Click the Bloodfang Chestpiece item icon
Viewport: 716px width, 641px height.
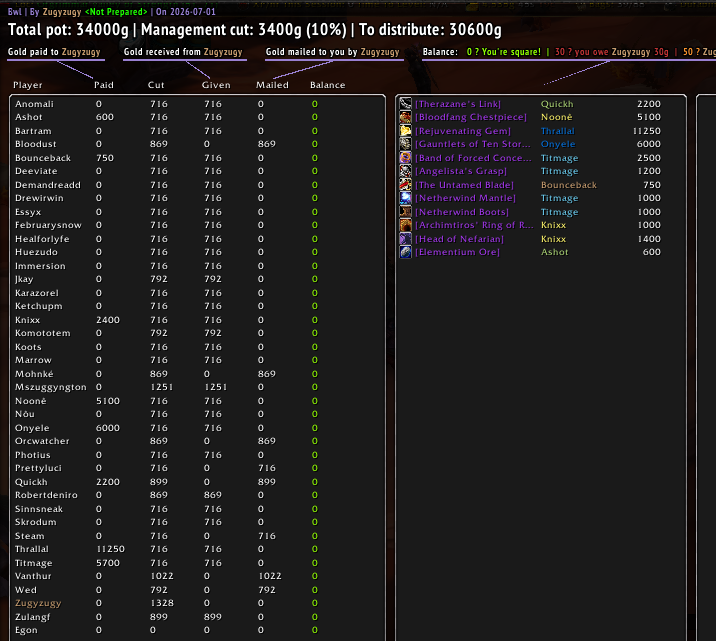[405, 117]
